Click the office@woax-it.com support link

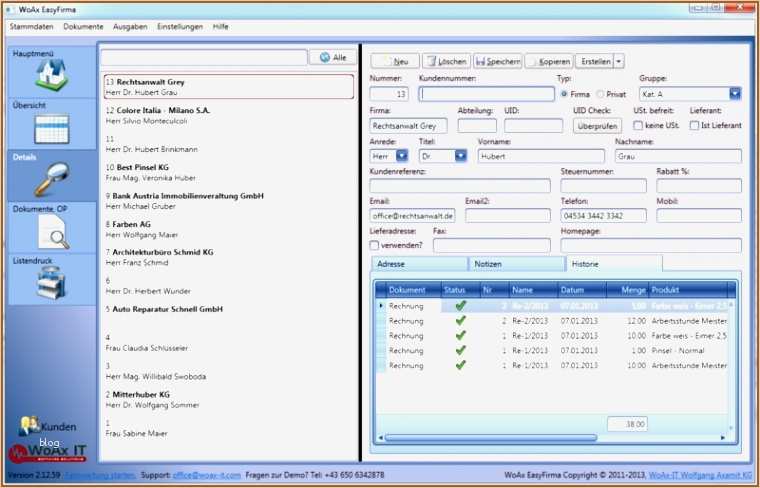click(x=206, y=475)
